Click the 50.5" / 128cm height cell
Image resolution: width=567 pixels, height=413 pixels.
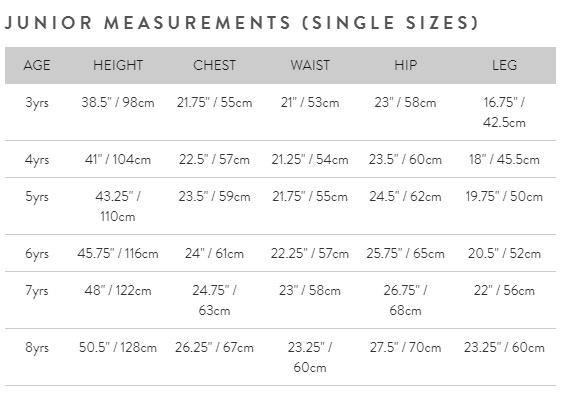pos(118,348)
